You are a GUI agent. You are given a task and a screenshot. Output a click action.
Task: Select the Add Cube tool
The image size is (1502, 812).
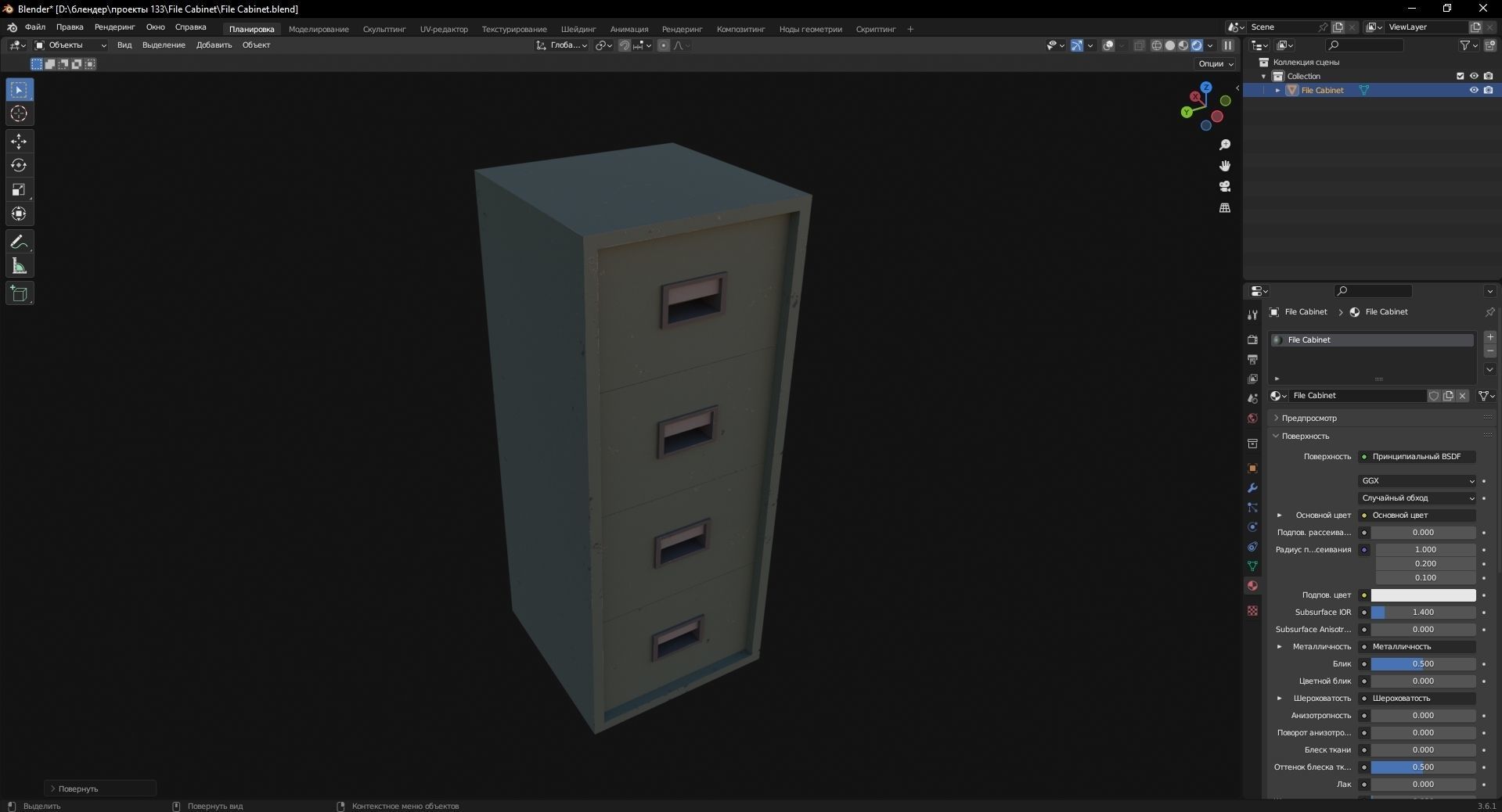click(x=20, y=294)
